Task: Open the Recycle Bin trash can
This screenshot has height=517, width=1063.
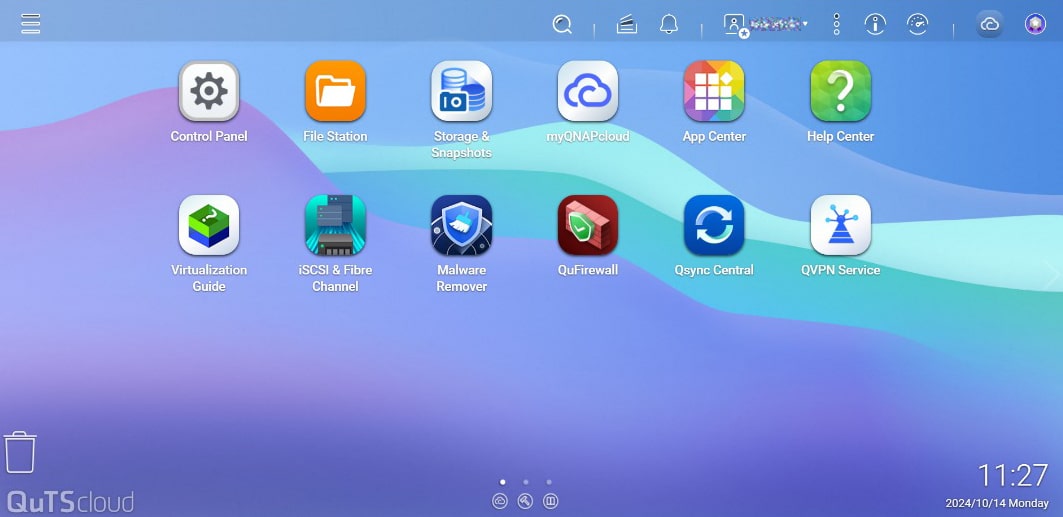Action: coord(20,452)
